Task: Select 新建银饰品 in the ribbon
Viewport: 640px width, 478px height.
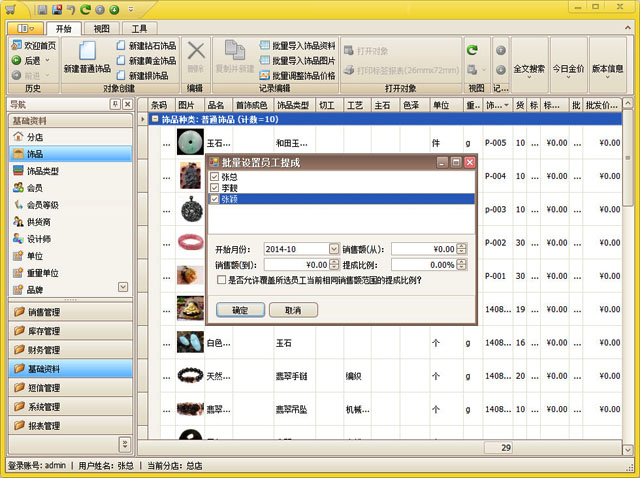Action: coord(142,76)
